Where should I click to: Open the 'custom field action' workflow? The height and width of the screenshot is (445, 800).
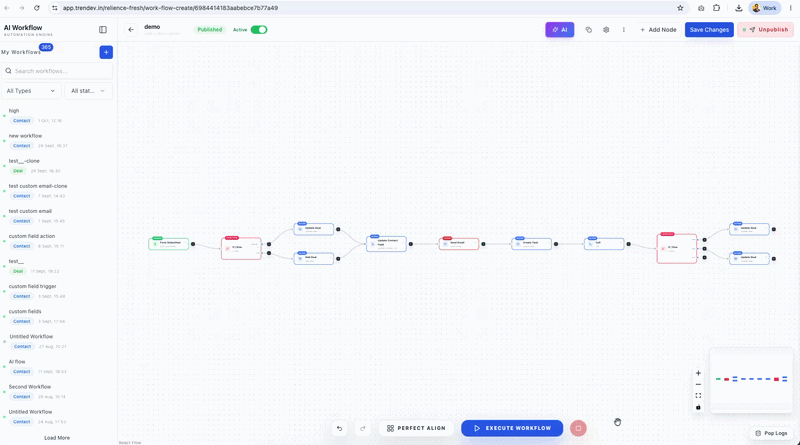click(57, 241)
